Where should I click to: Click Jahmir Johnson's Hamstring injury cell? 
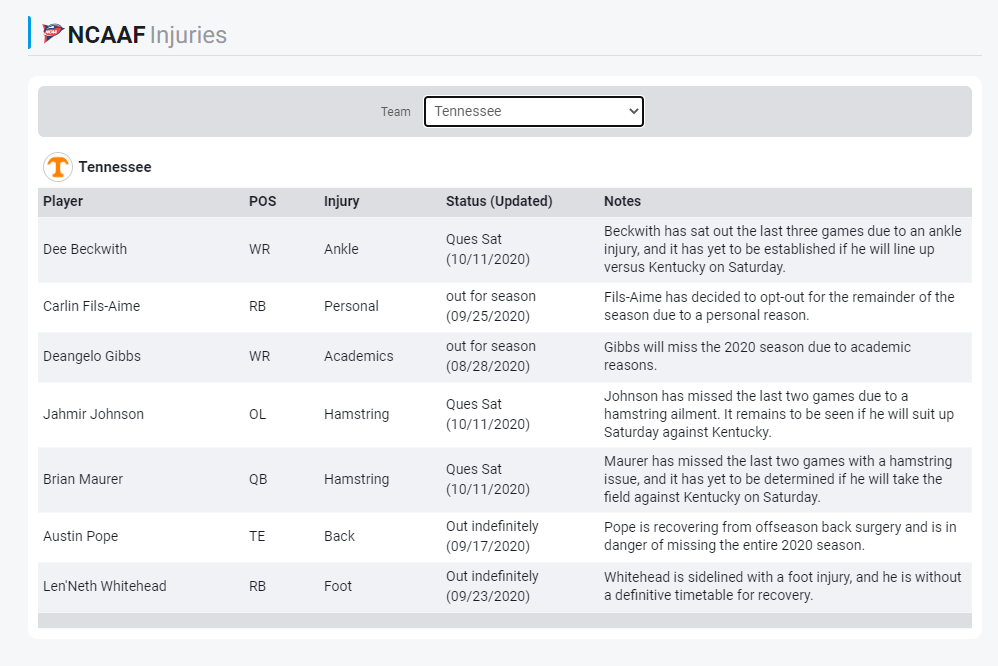pyautogui.click(x=356, y=414)
